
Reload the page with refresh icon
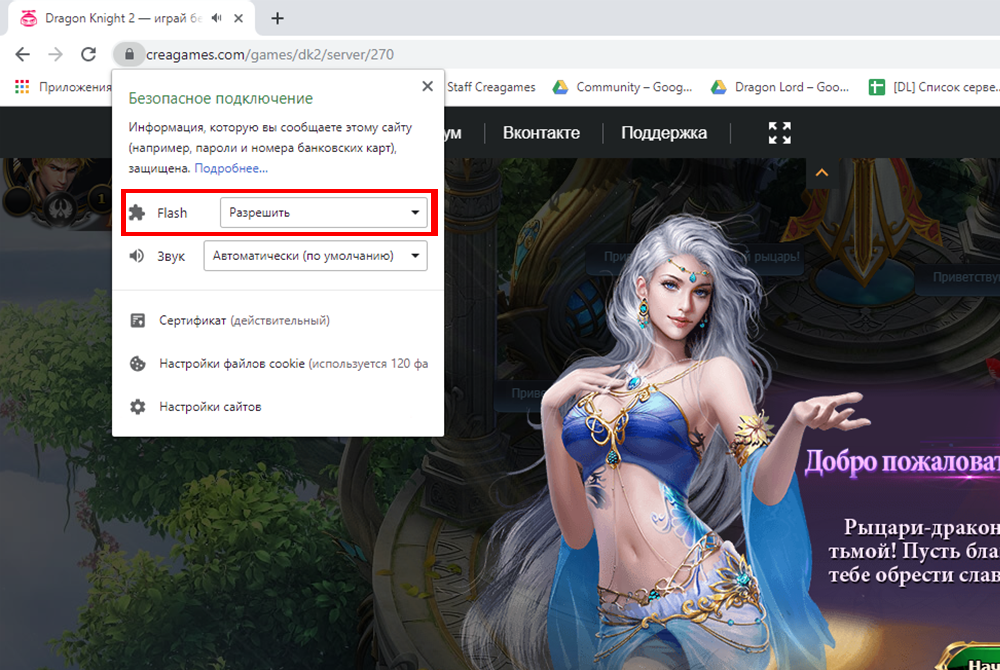point(88,54)
